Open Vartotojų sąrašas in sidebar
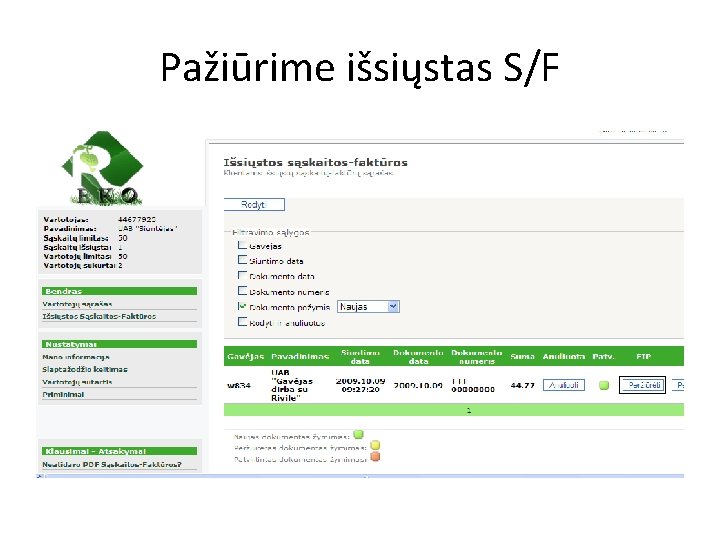This screenshot has height=540, width=720. pyautogui.click(x=77, y=304)
